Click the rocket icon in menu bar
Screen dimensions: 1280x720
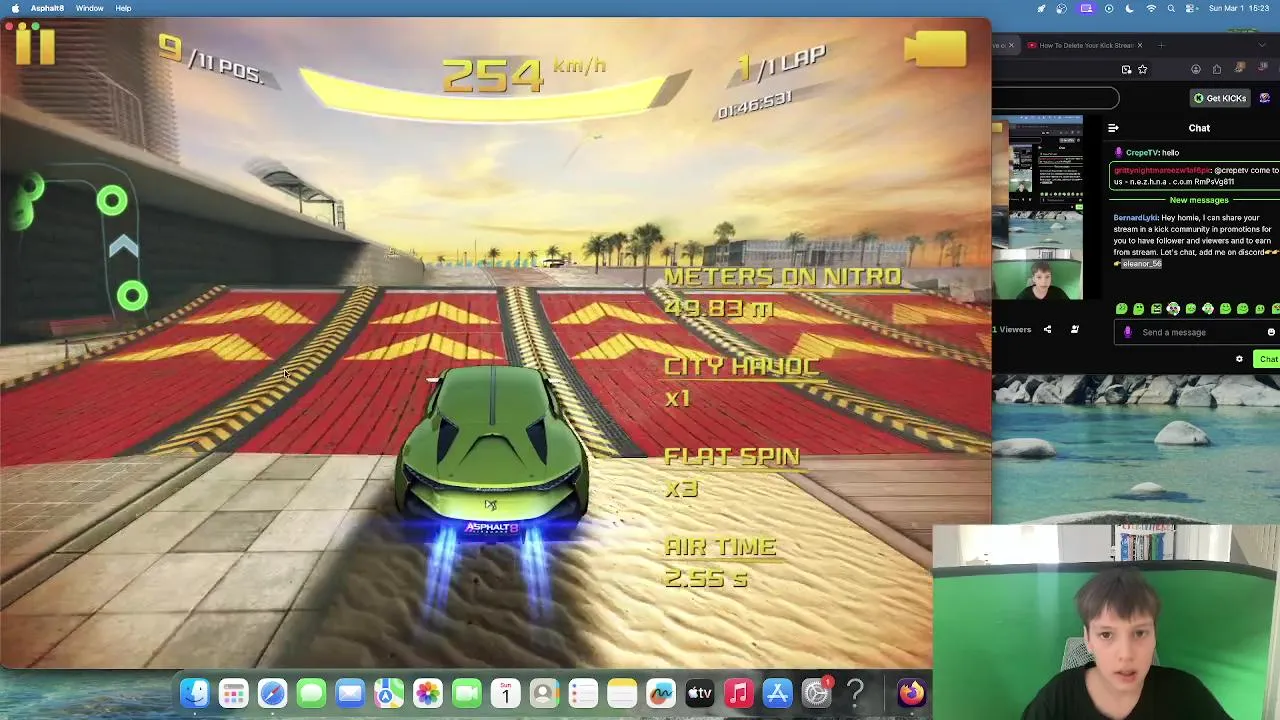(x=1041, y=8)
